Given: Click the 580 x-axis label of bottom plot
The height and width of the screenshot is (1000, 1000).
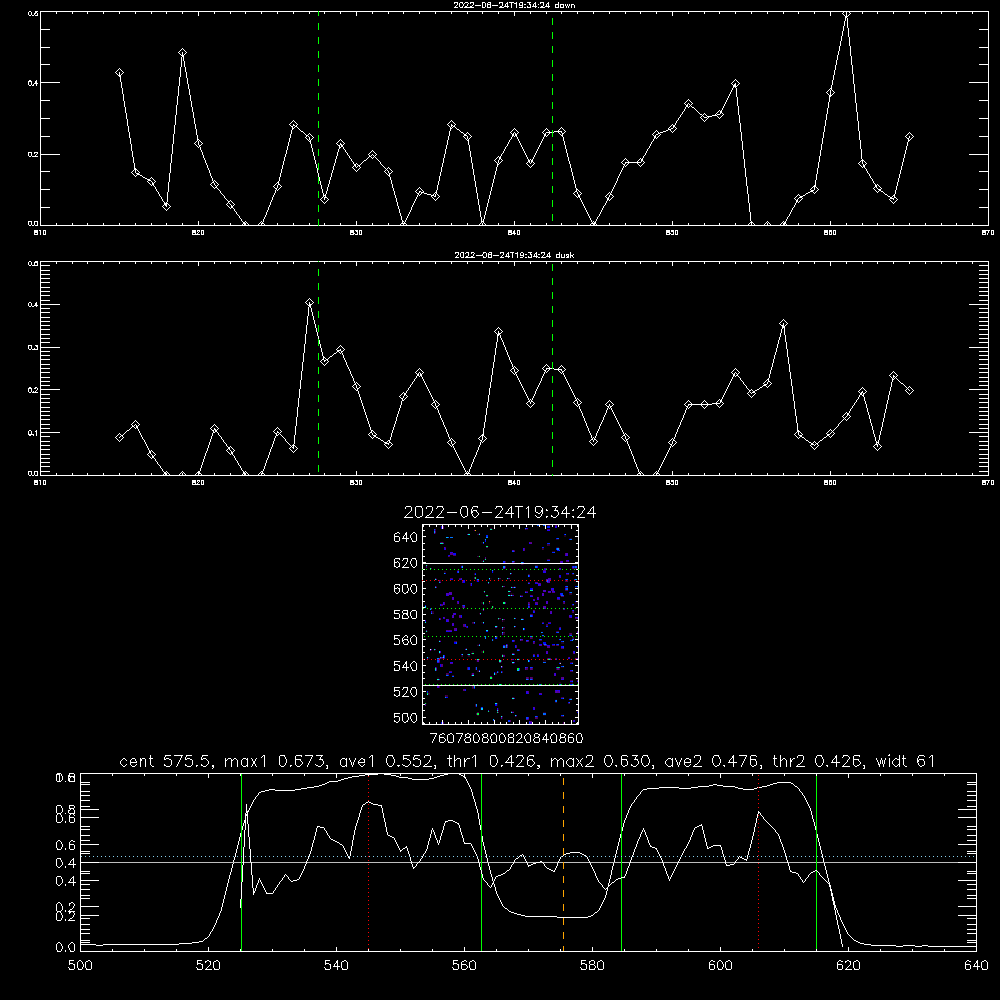Looking at the screenshot, I should coord(592,965).
